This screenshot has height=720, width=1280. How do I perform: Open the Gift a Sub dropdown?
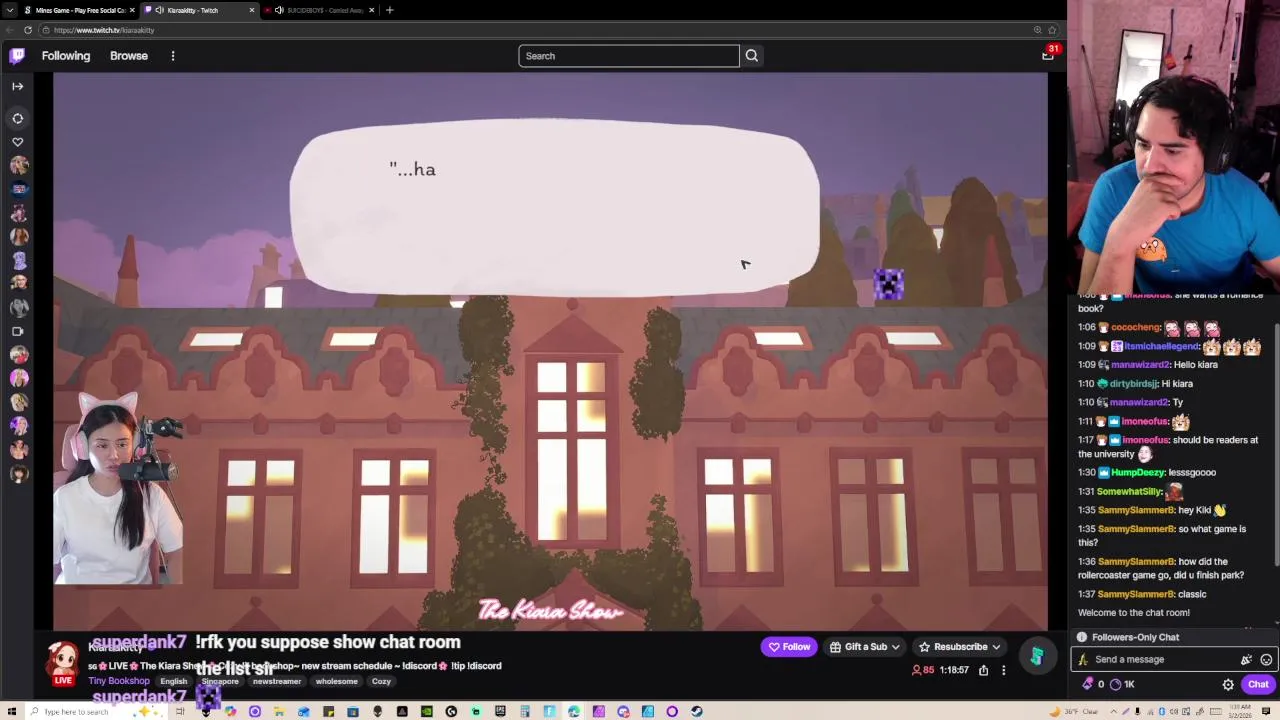click(865, 647)
